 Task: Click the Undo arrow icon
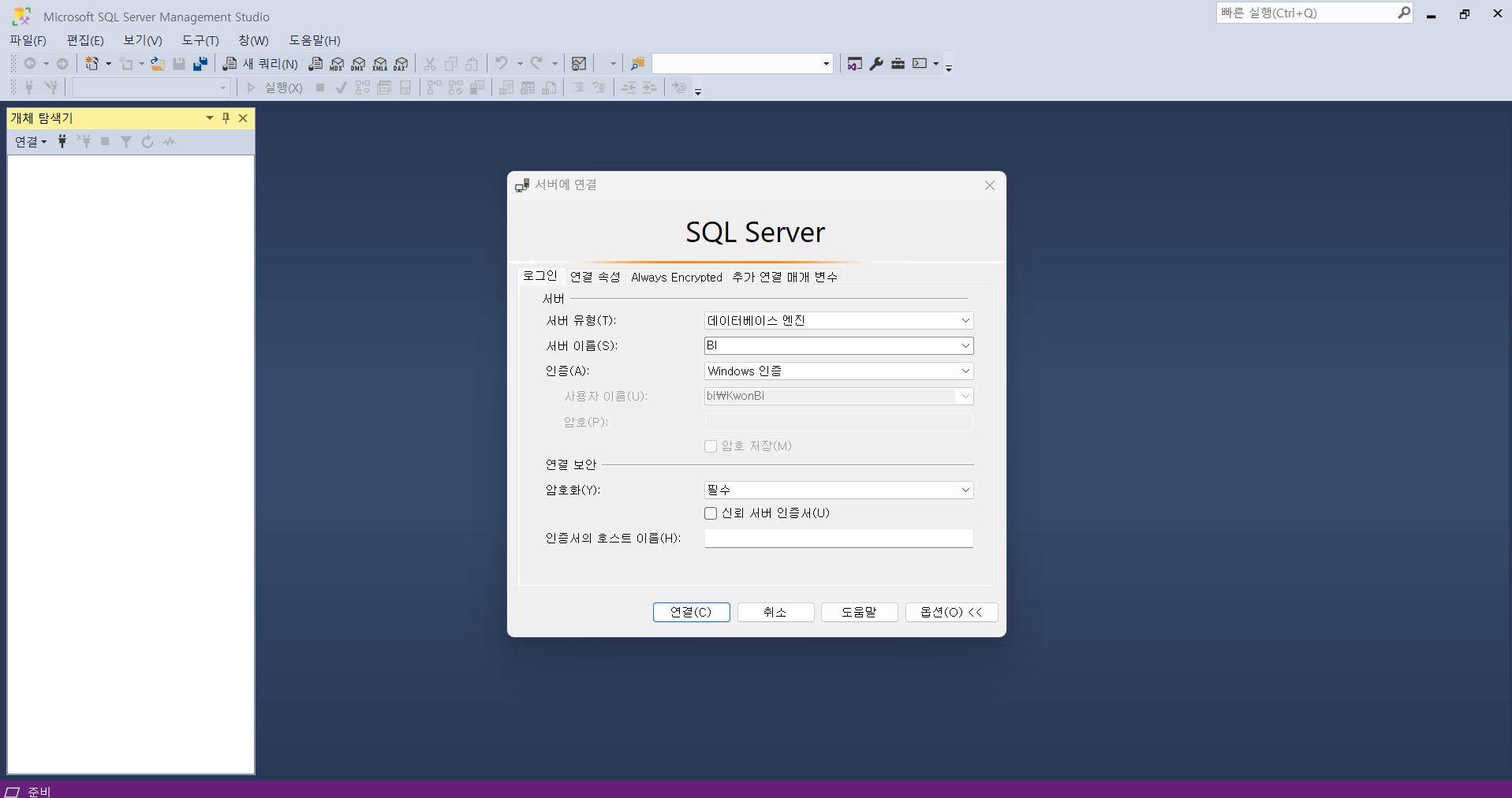(x=502, y=64)
